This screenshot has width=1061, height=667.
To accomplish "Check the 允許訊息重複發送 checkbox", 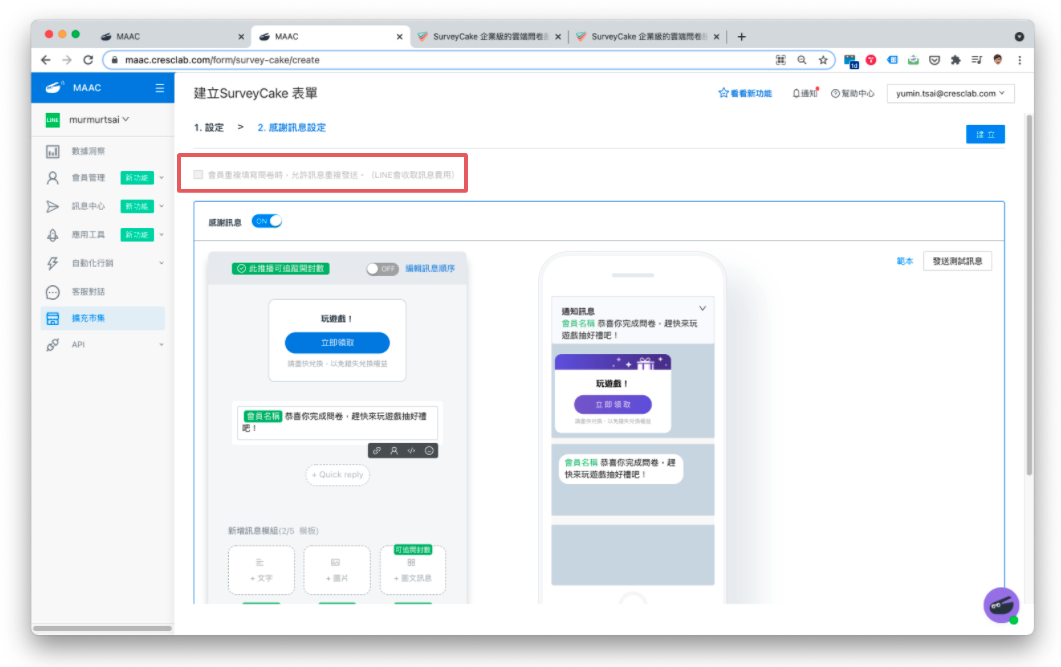I will (x=198, y=175).
